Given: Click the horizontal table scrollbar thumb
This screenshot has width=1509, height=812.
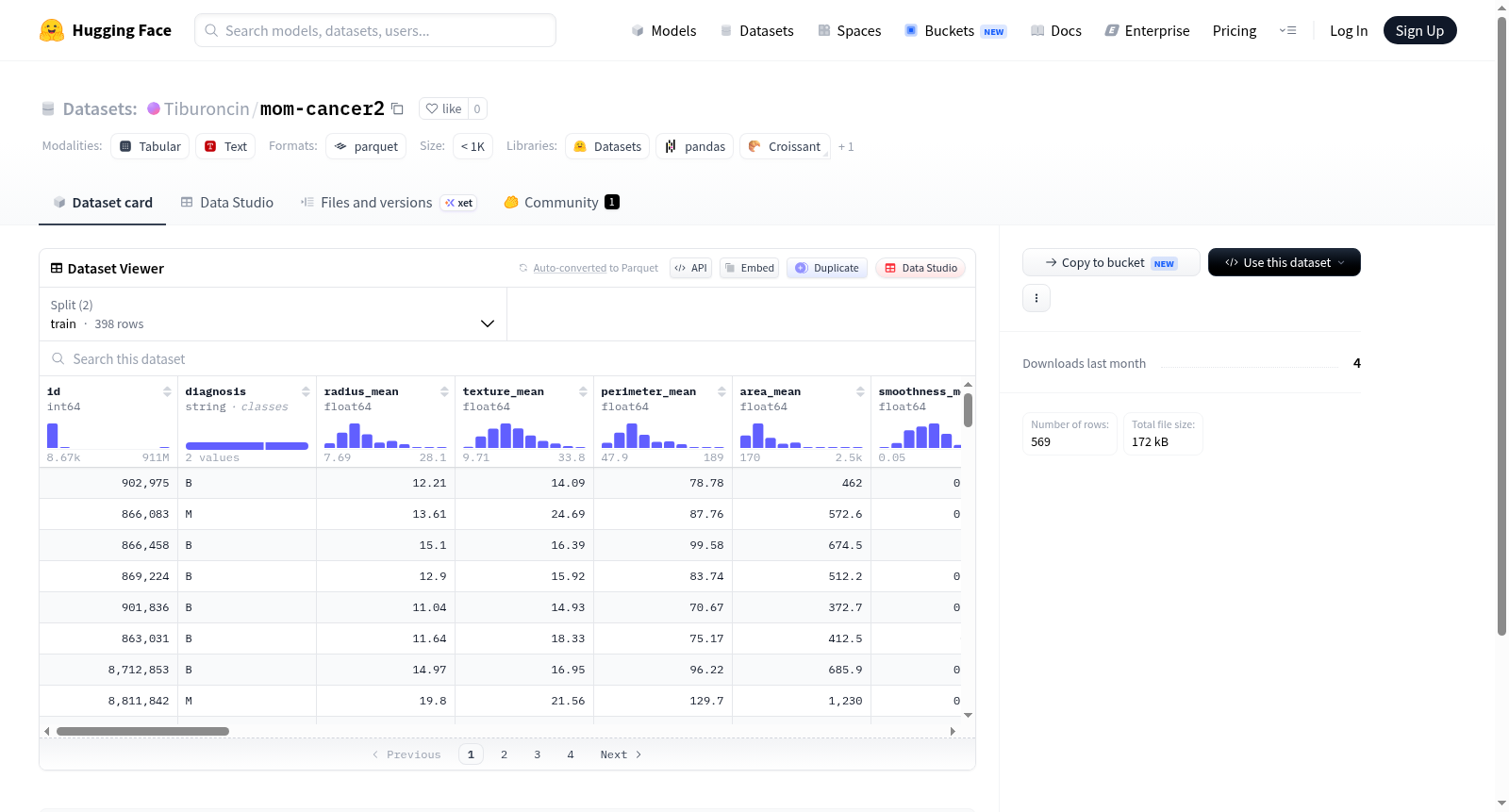Looking at the screenshot, I should [x=142, y=731].
